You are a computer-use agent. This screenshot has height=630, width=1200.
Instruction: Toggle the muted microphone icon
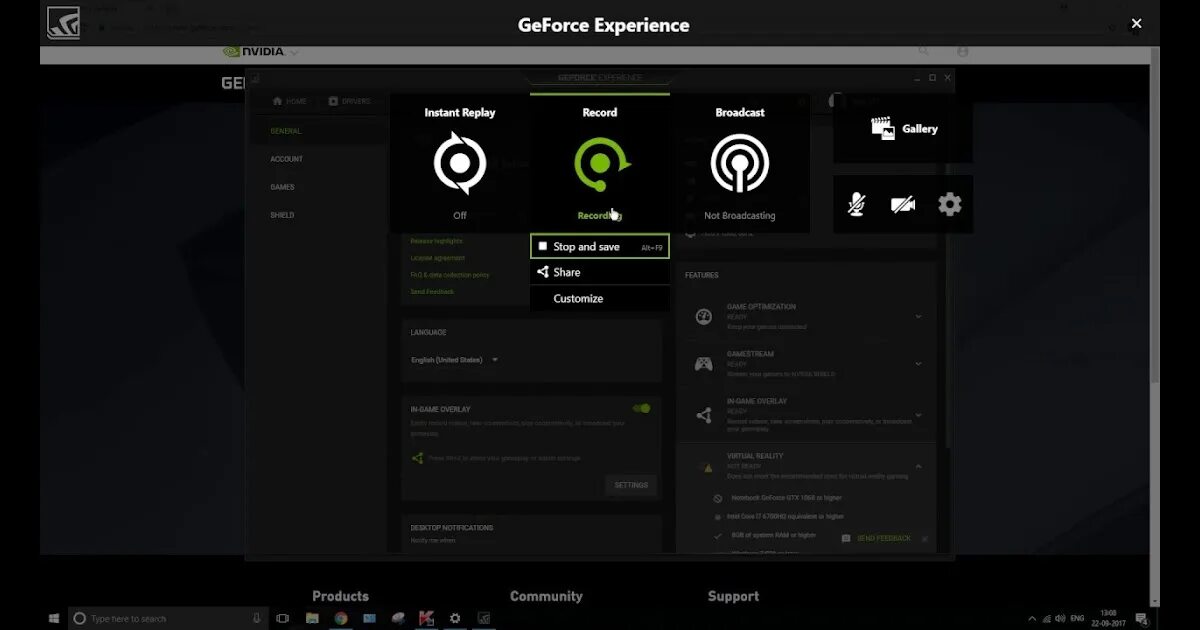coord(856,204)
